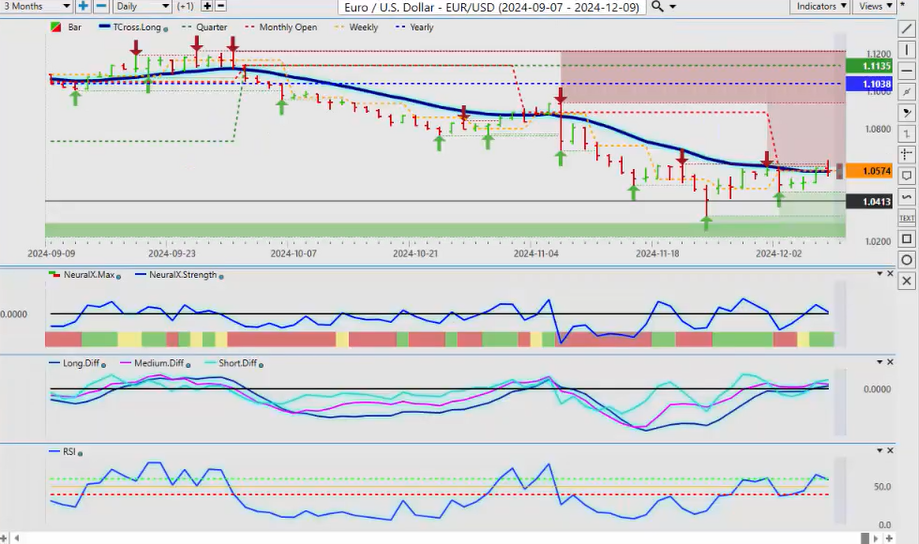The image size is (919, 544).
Task: Select the trend line drawing tool
Action: [x=906, y=27]
